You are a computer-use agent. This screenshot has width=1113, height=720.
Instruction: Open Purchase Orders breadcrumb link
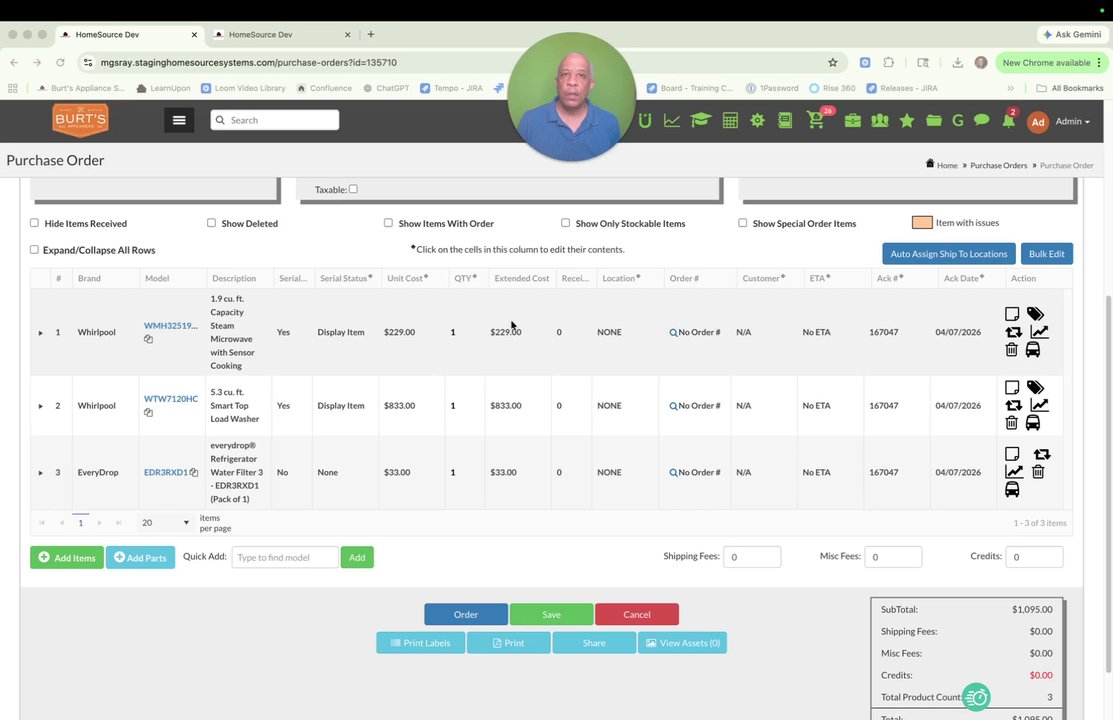tap(998, 165)
